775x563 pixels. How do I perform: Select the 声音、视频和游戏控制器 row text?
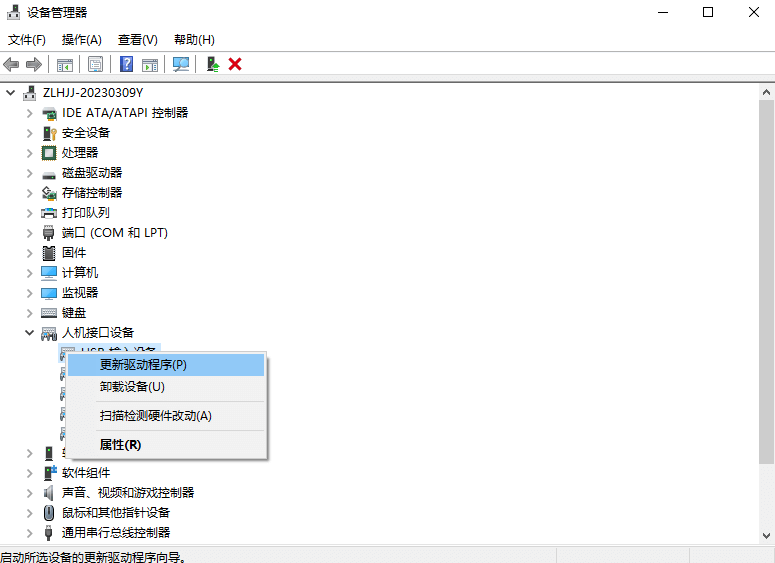pyautogui.click(x=128, y=493)
